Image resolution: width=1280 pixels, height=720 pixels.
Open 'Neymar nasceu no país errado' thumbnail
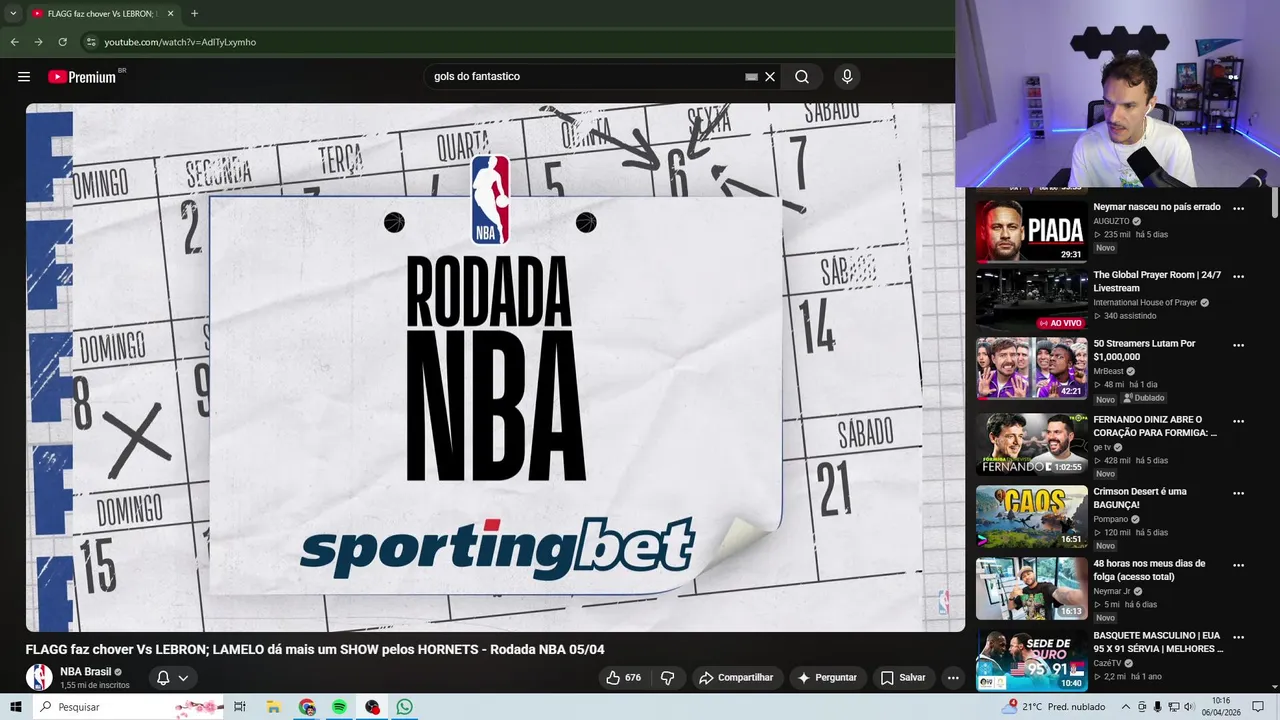click(x=1031, y=231)
